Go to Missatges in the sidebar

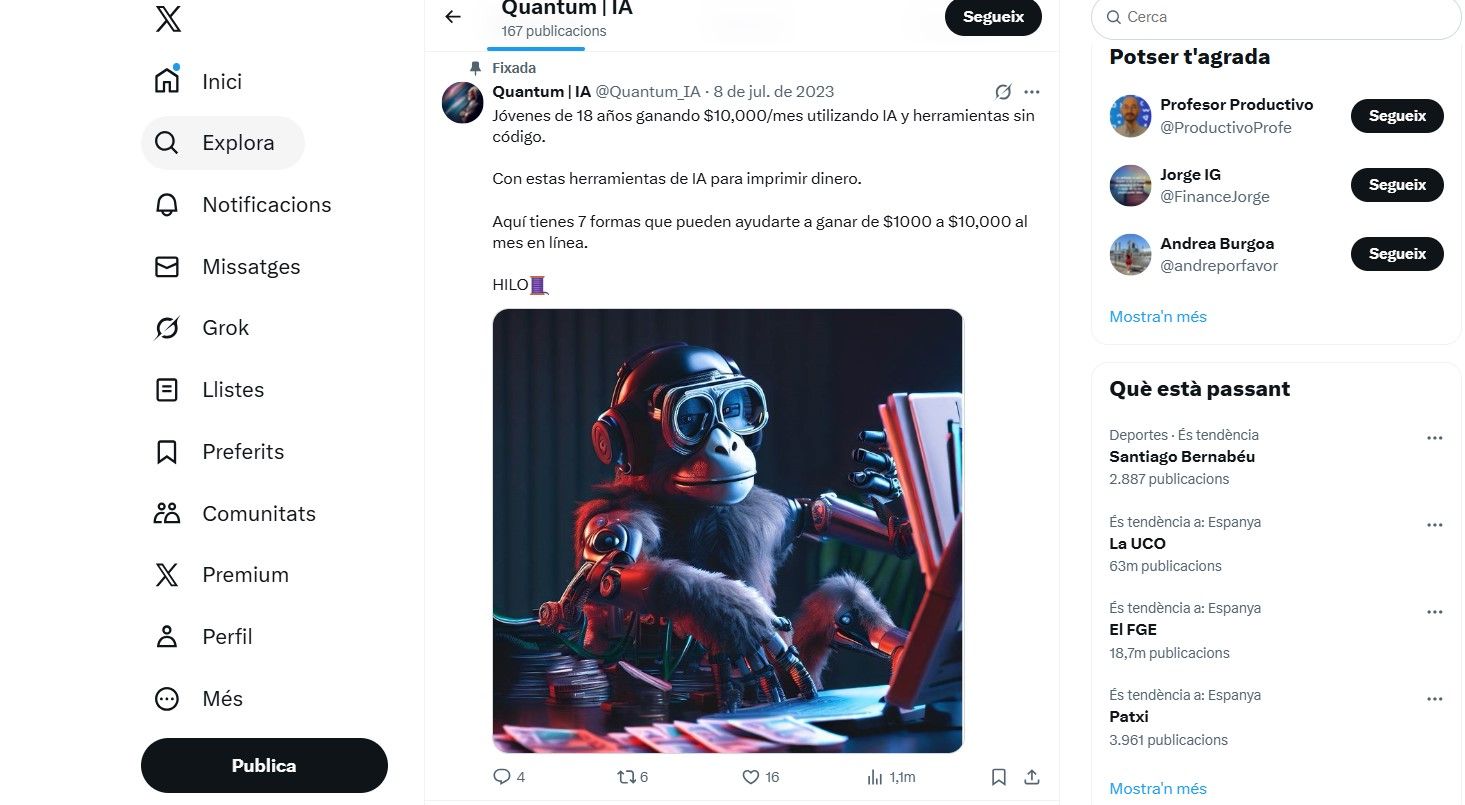click(251, 267)
